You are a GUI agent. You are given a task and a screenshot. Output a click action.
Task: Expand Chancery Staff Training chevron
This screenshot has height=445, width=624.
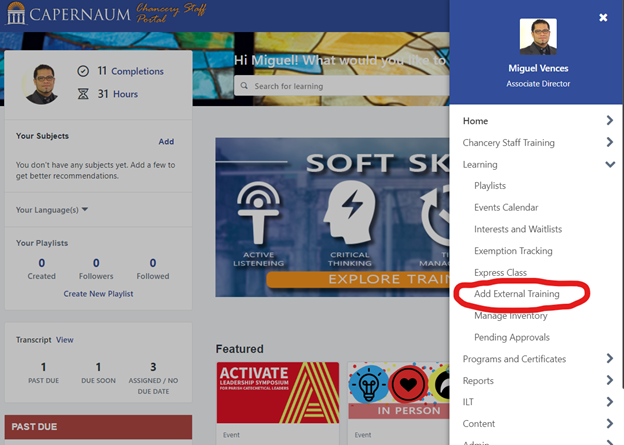tap(609, 142)
